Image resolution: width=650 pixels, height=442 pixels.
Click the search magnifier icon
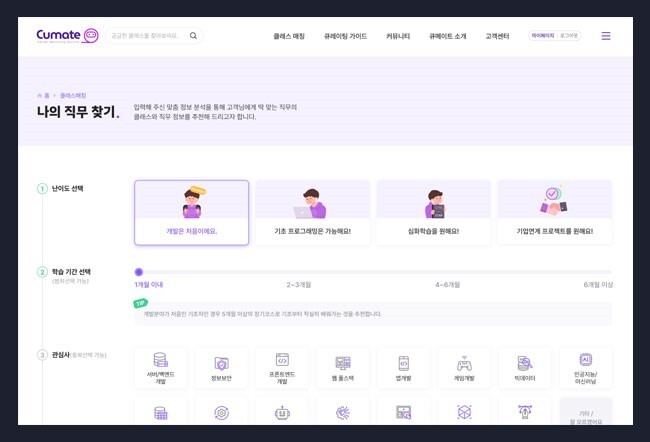click(x=193, y=36)
